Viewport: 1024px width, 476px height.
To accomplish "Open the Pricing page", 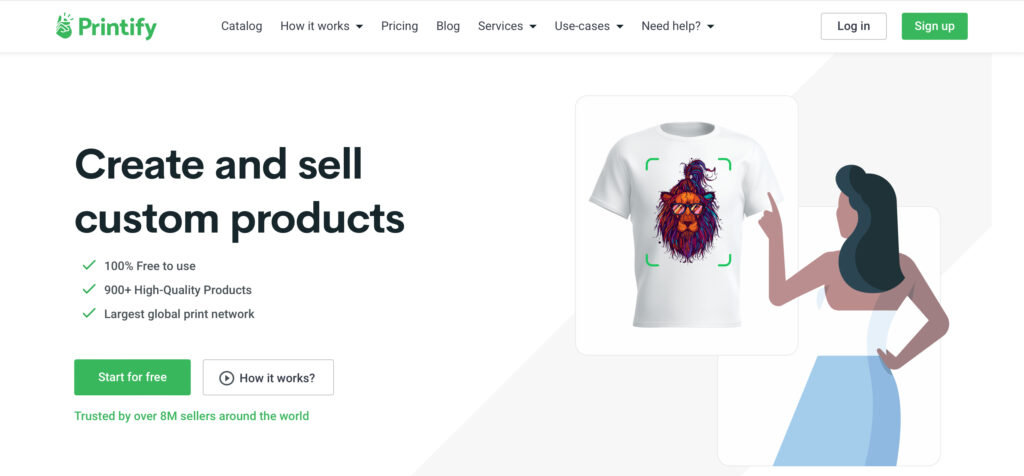I will pos(400,26).
